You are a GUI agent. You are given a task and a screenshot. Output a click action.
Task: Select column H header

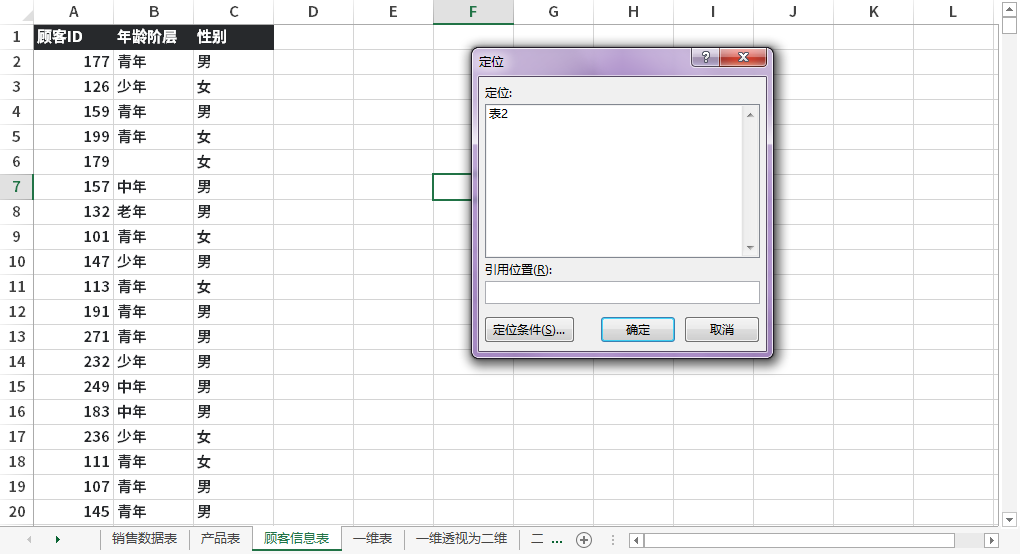pyautogui.click(x=633, y=12)
